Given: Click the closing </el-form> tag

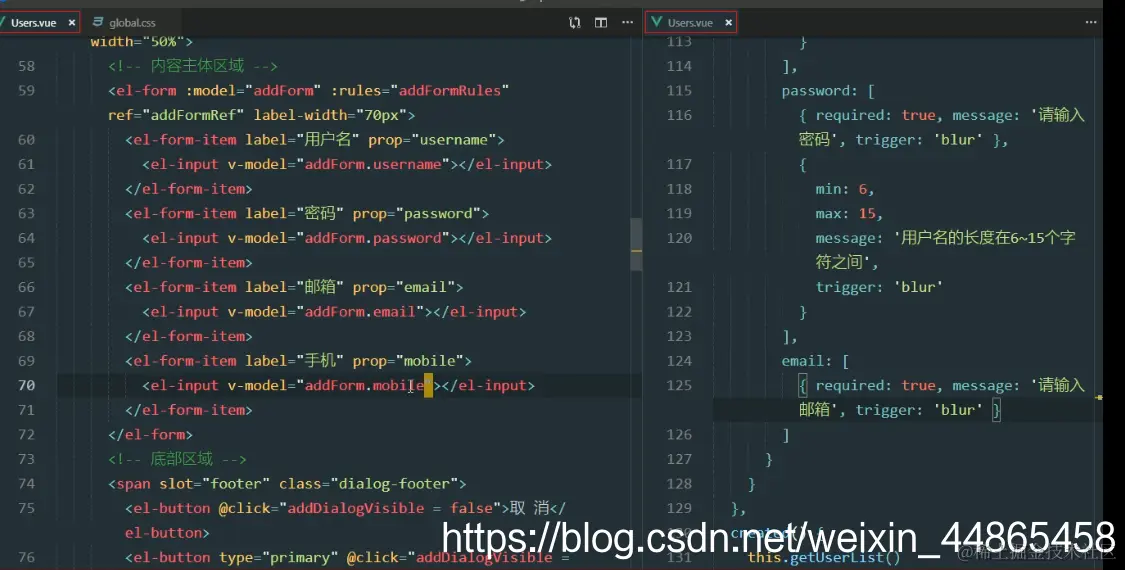Looking at the screenshot, I should point(150,434).
